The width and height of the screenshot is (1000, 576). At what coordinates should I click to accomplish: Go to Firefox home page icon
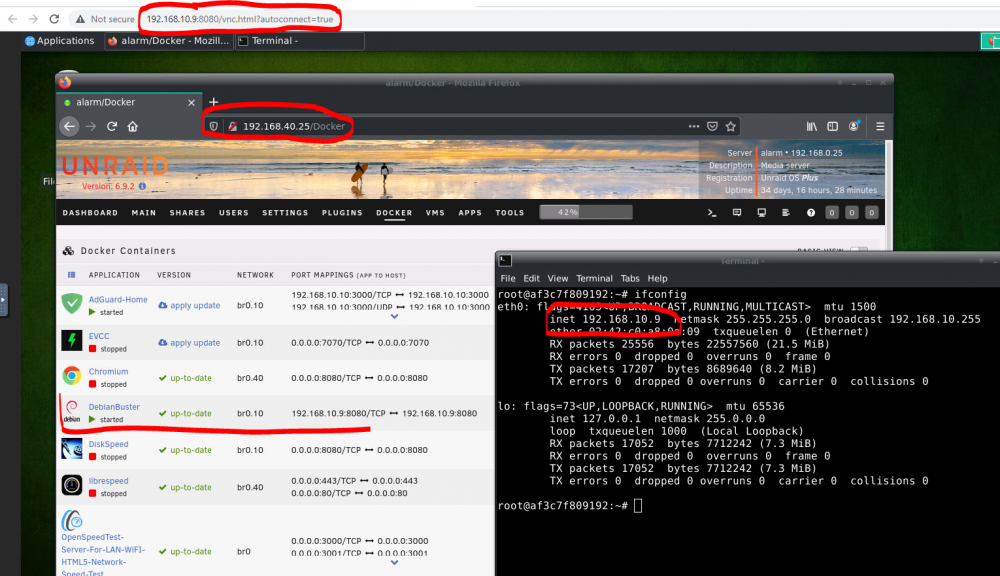133,126
